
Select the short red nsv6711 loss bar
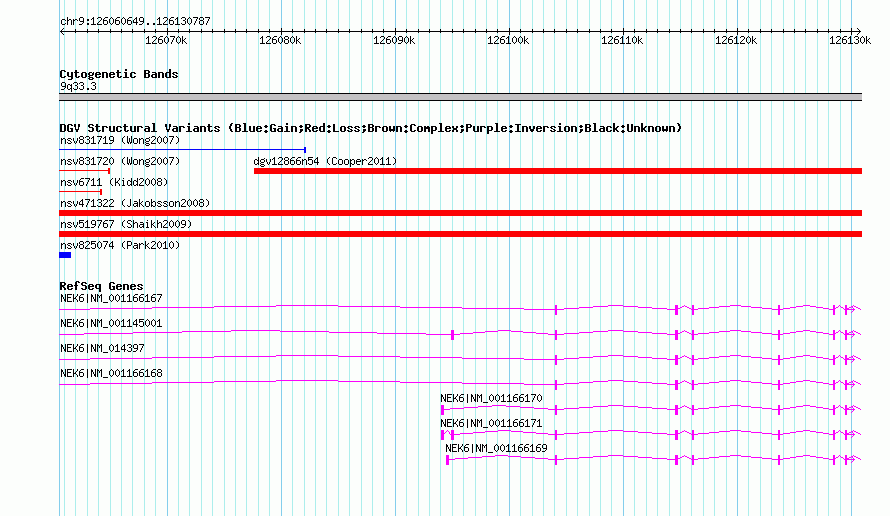pos(81,192)
